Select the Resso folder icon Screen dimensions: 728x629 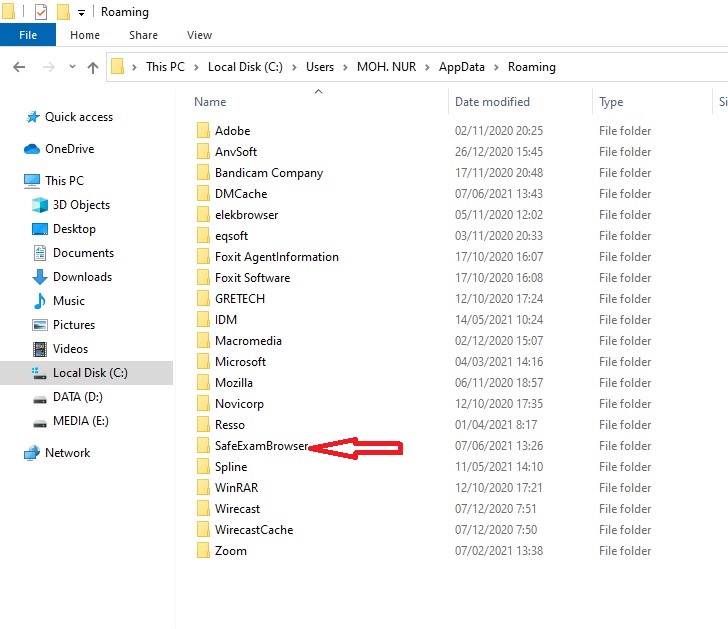[x=203, y=424]
